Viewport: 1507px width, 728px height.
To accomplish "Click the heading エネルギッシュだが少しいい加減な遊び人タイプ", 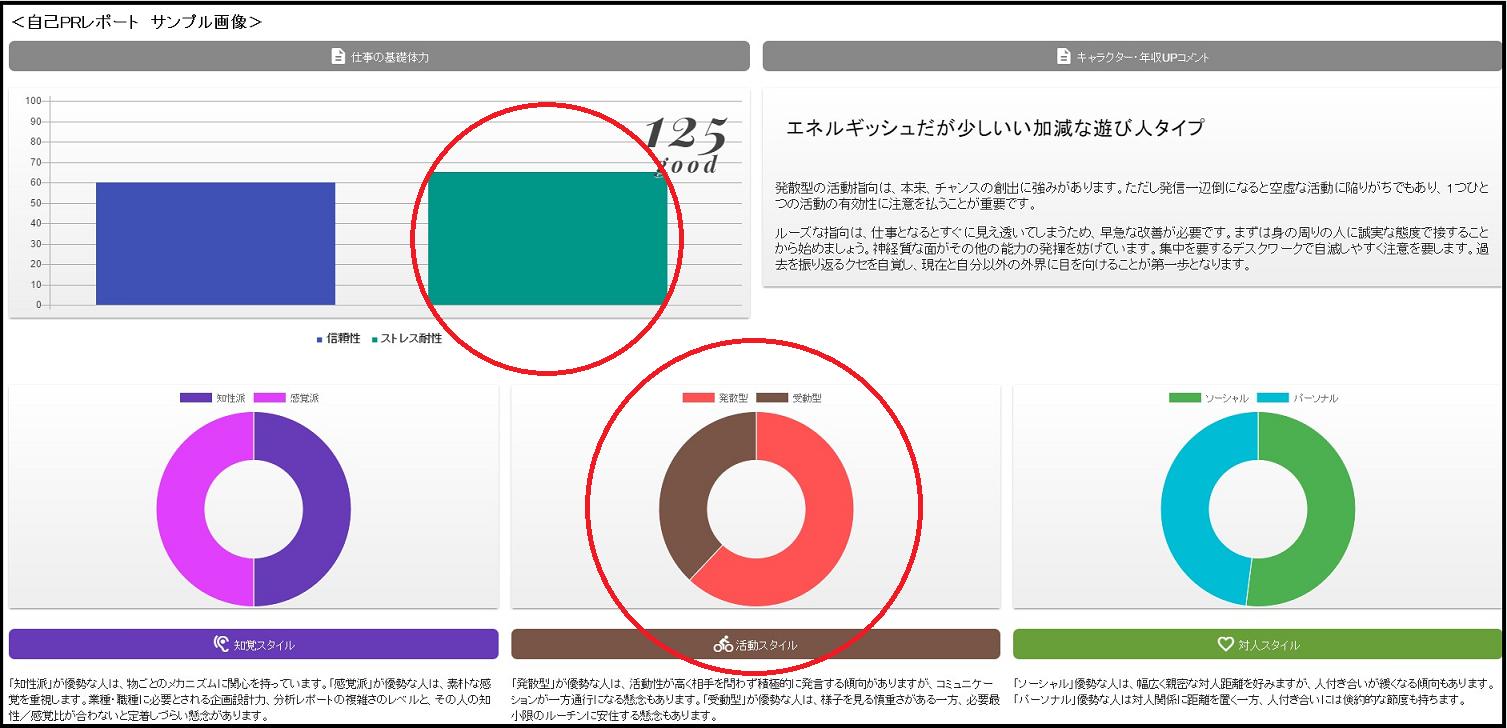I will pyautogui.click(x=995, y=128).
